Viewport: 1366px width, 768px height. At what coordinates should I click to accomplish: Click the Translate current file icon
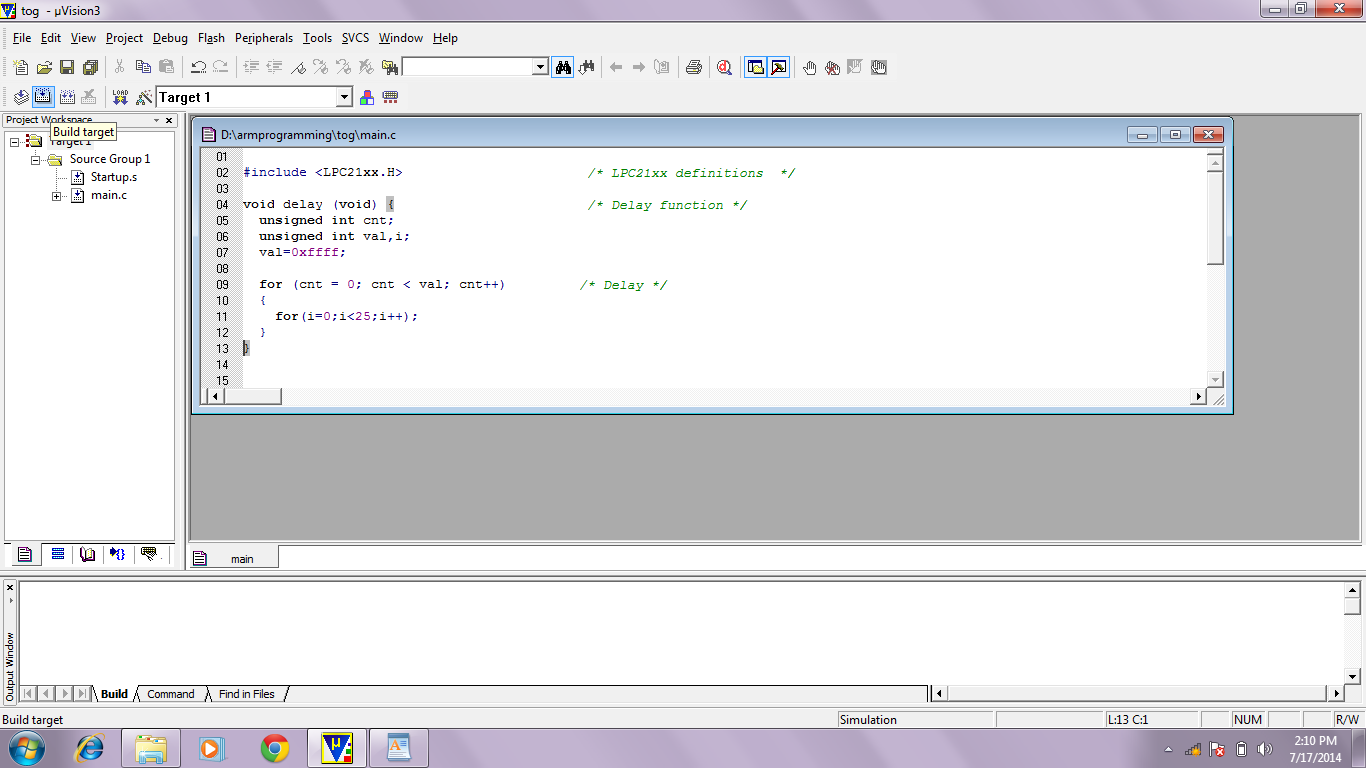pos(21,97)
